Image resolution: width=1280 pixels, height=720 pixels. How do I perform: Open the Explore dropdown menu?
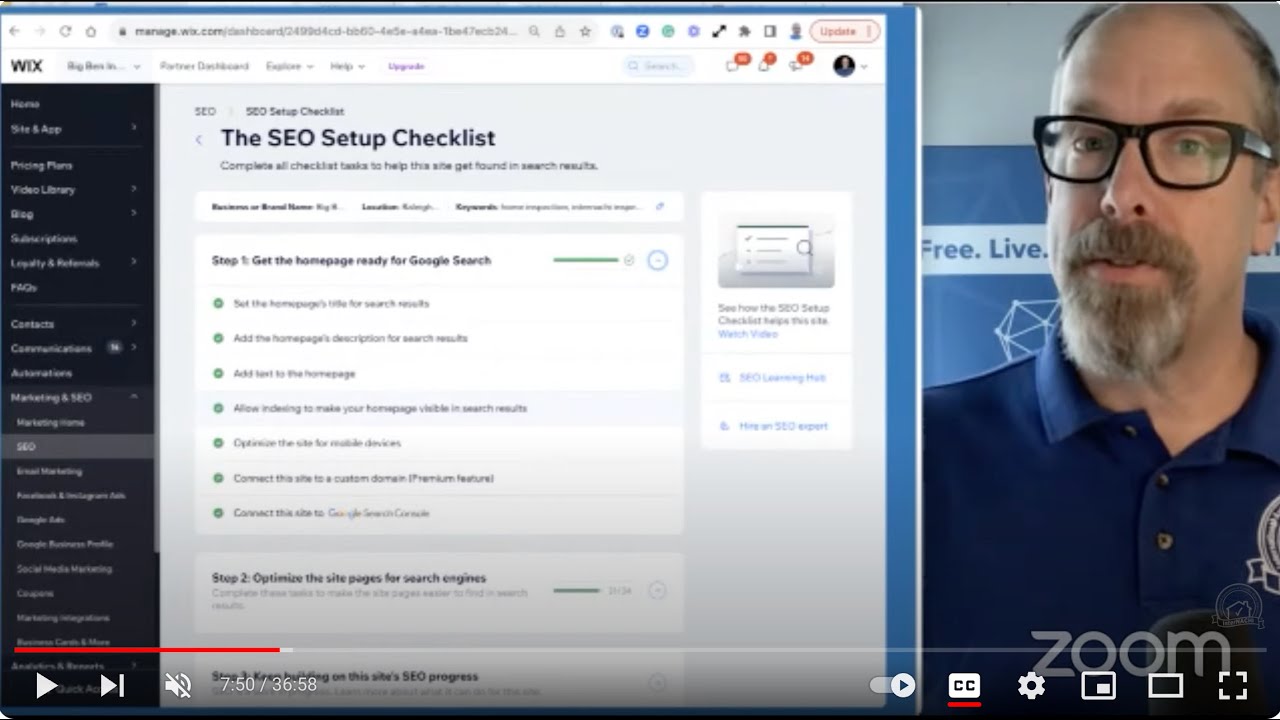289,66
